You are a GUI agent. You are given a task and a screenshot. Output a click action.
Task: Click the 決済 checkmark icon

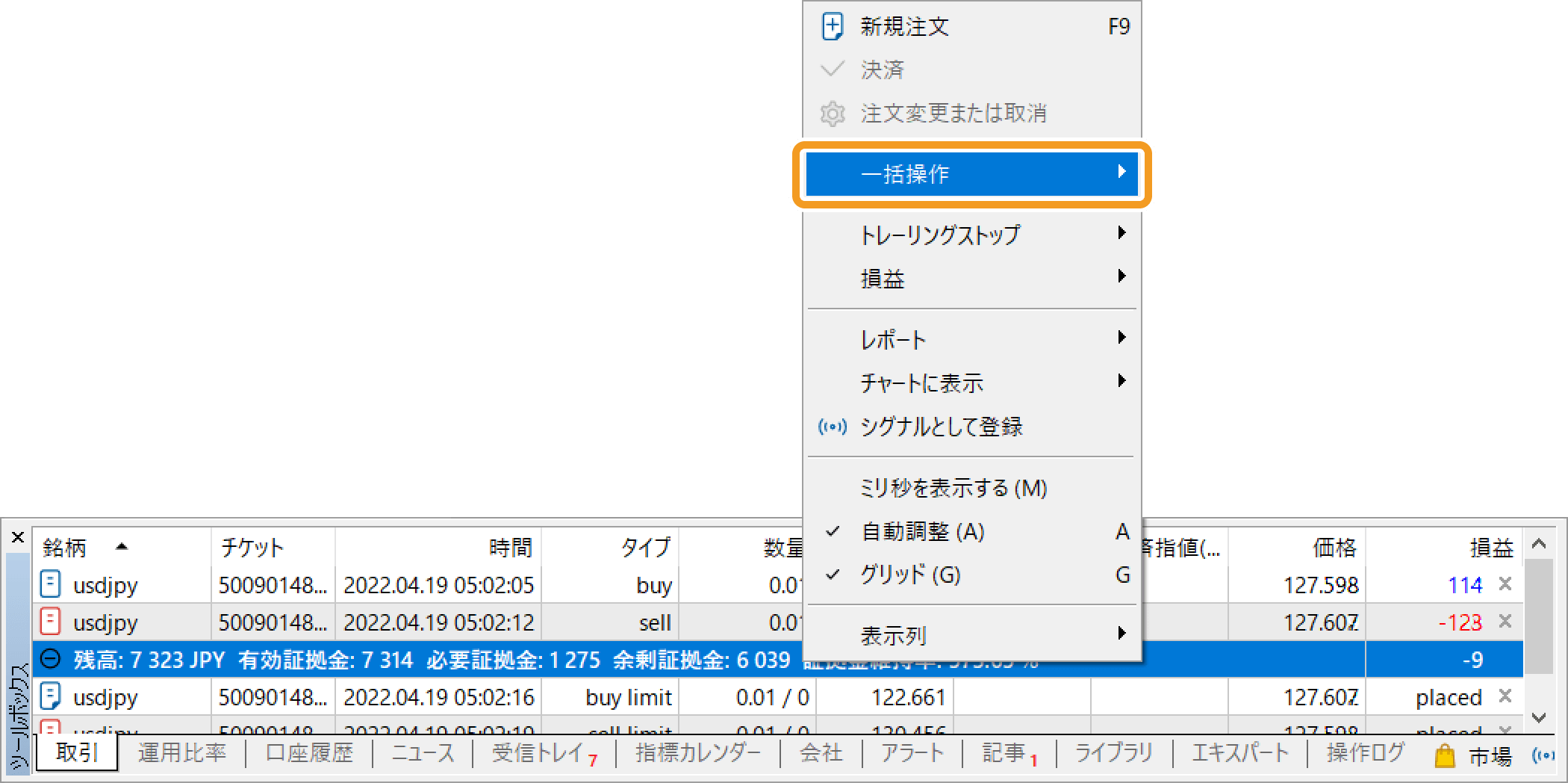pyautogui.click(x=832, y=69)
